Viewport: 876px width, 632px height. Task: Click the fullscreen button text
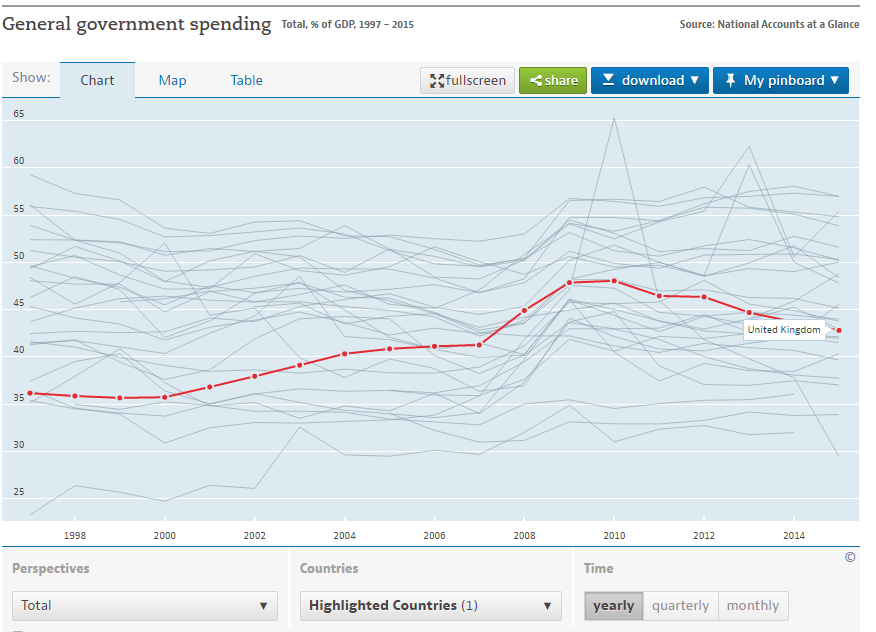tap(476, 81)
